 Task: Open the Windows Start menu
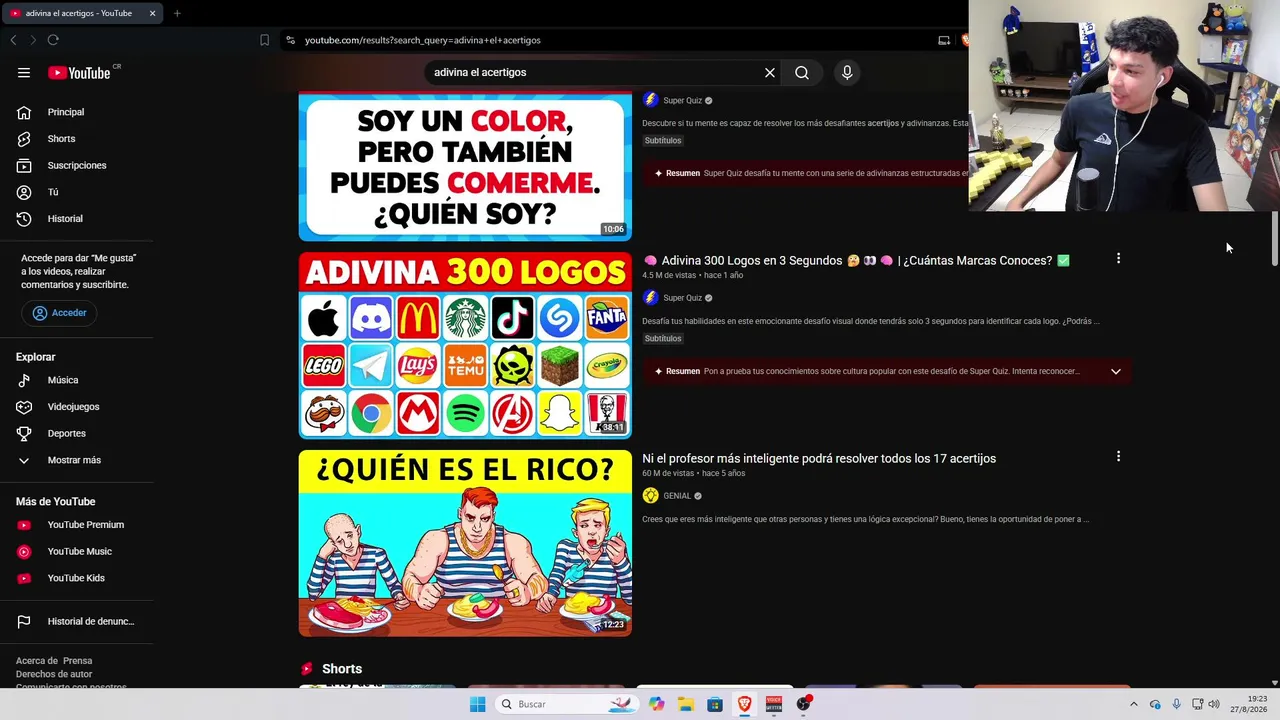(x=478, y=704)
